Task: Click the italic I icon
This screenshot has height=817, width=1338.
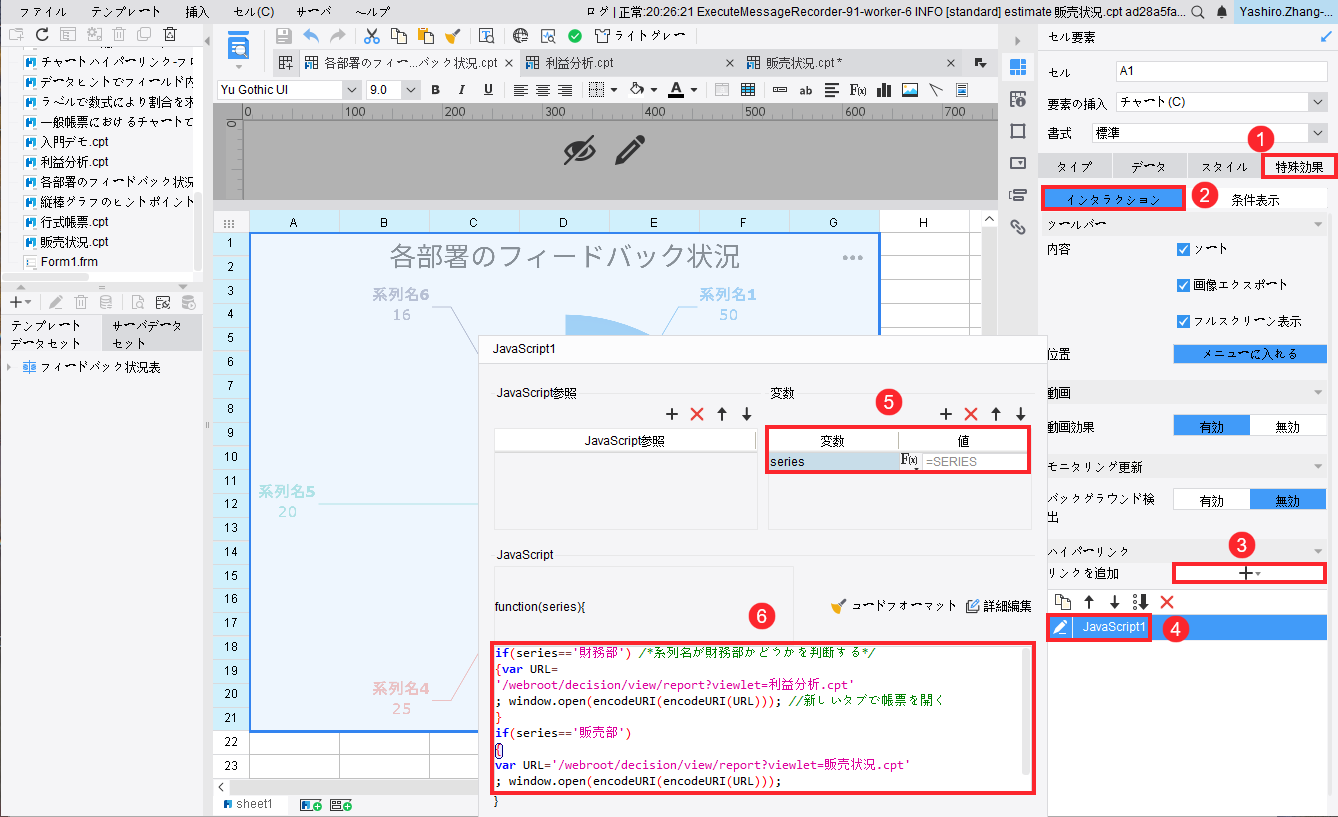Action: (462, 89)
